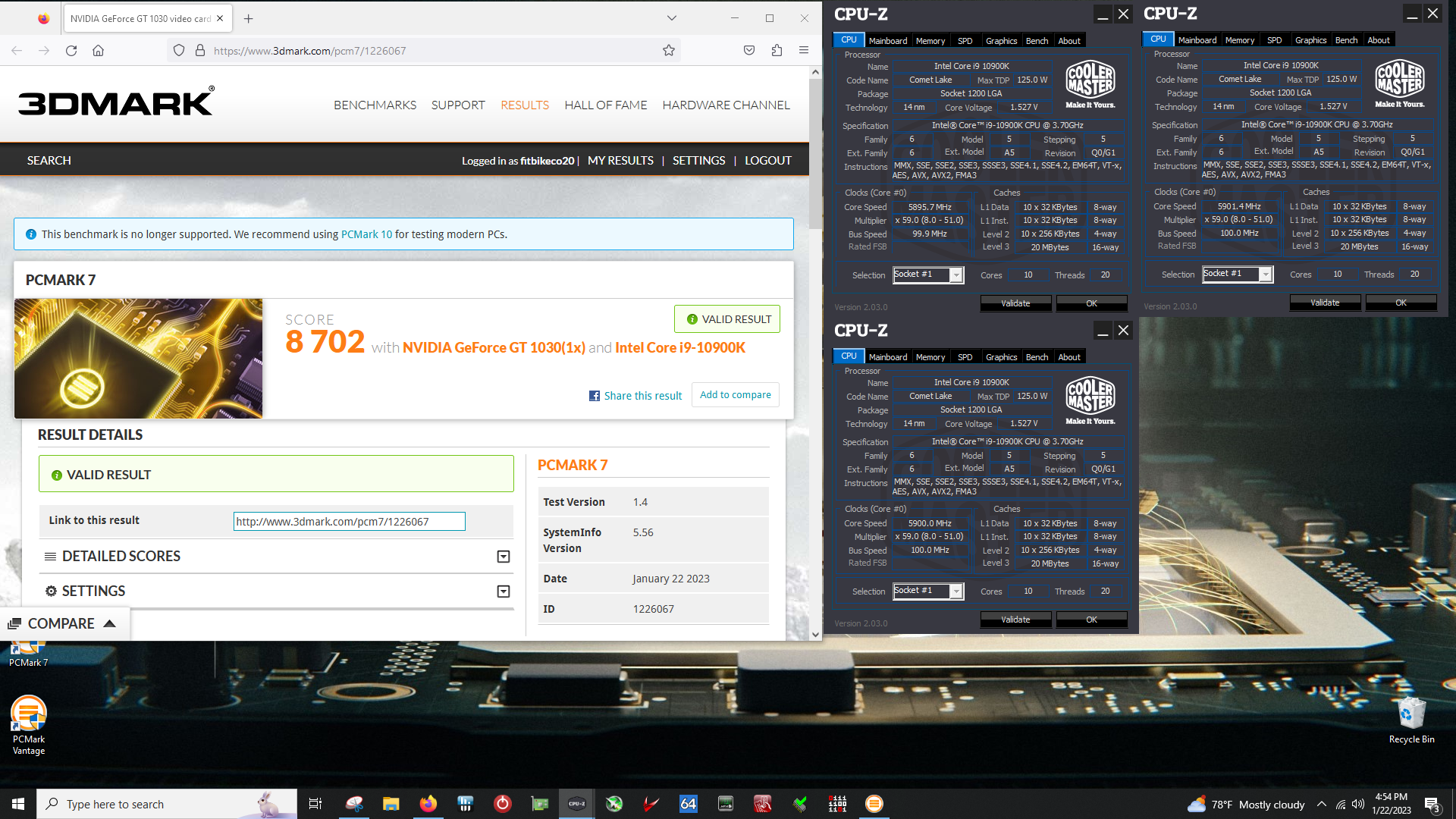The image size is (1456, 819).
Task: Click the blue 64 taskbar icon
Action: [688, 804]
